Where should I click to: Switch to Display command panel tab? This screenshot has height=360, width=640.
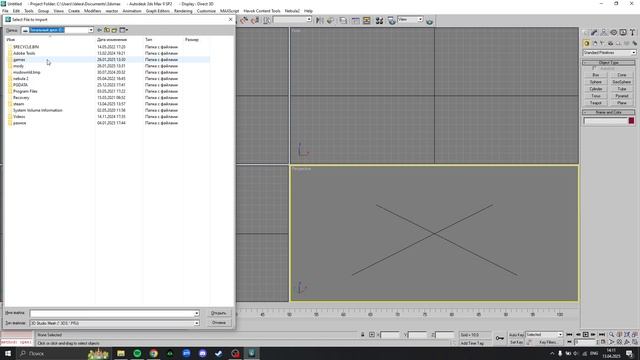pyautogui.click(x=623, y=33)
